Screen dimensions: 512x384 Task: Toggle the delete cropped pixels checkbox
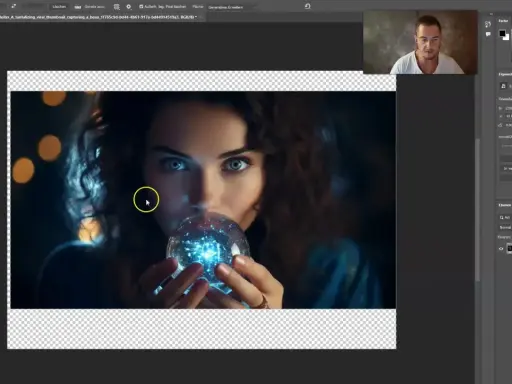click(x=141, y=7)
